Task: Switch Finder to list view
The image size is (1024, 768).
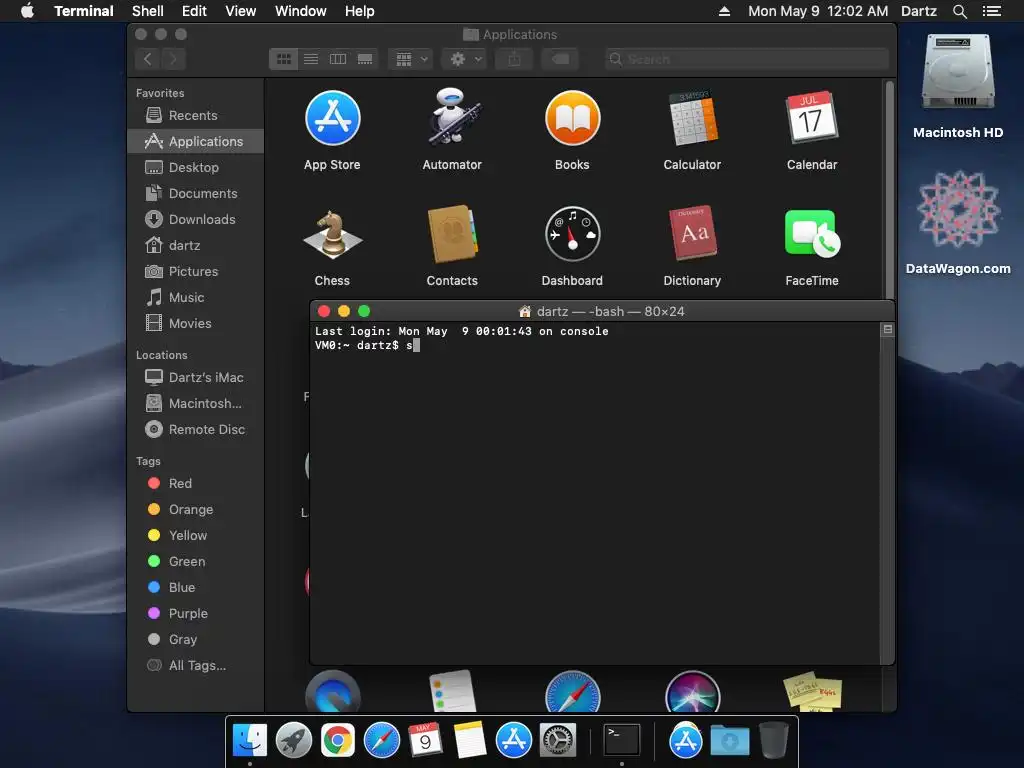Action: point(311,59)
